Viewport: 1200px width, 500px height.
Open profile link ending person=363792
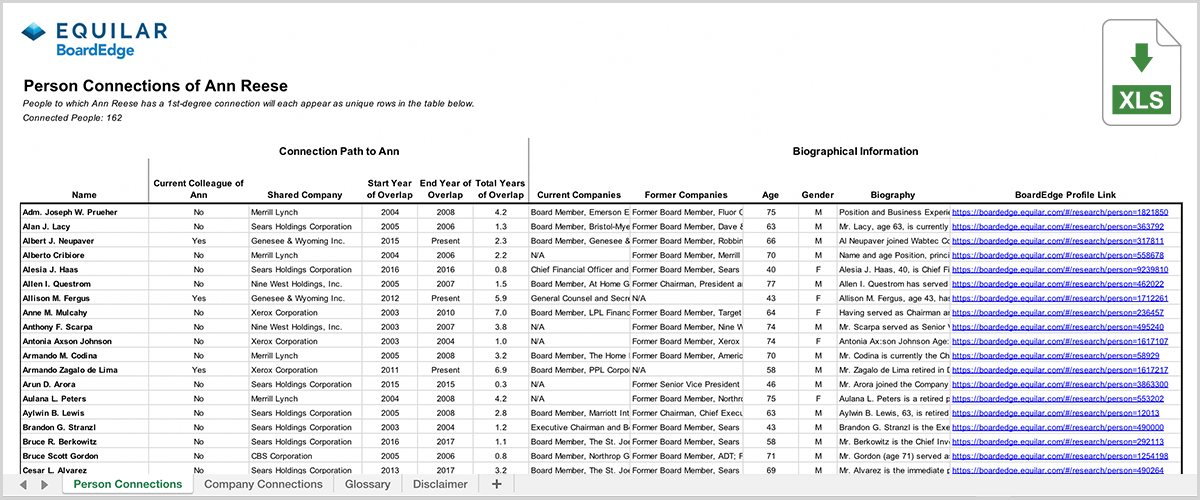(x=1058, y=227)
